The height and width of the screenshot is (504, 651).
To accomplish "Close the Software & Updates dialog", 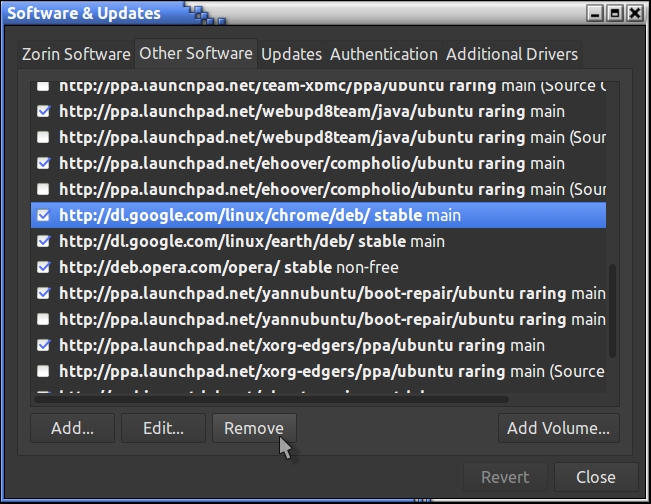I will (x=595, y=477).
